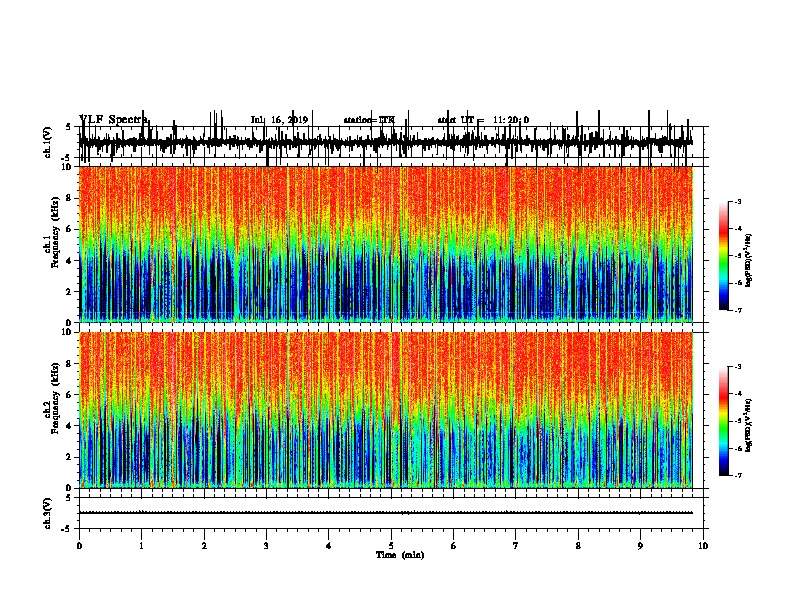Viewport: 792px width, 612px height.
Task: Click the ch.1 voltage waveform panel
Action: click(x=390, y=142)
